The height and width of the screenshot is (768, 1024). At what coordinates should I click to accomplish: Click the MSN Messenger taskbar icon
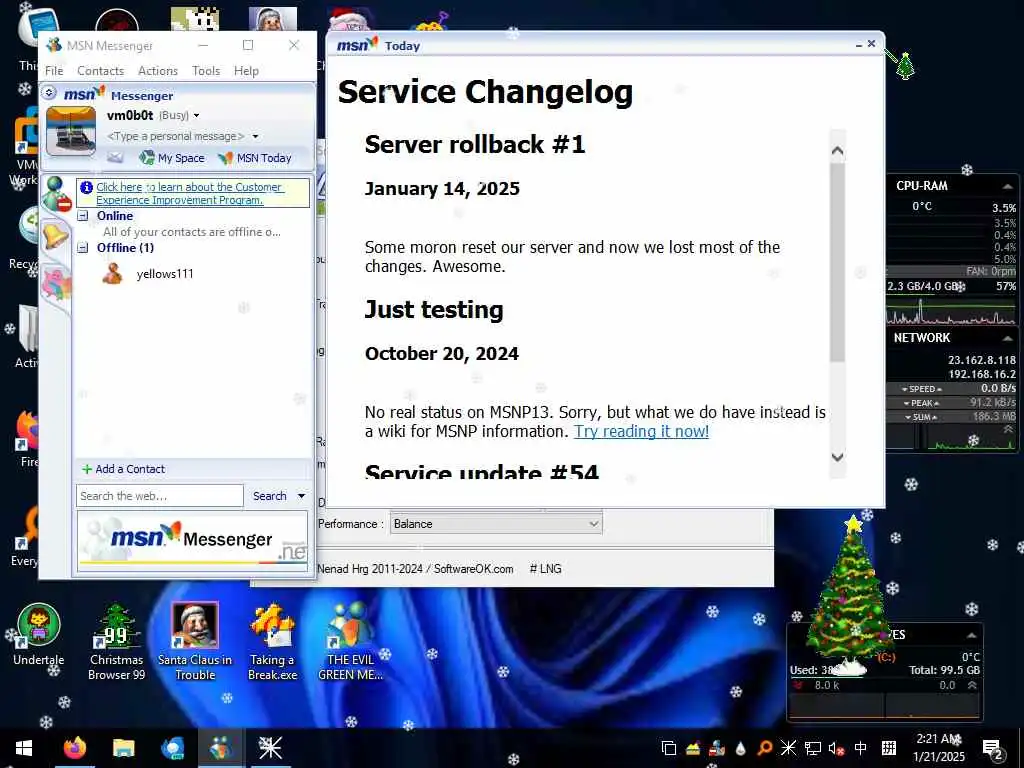coord(221,748)
